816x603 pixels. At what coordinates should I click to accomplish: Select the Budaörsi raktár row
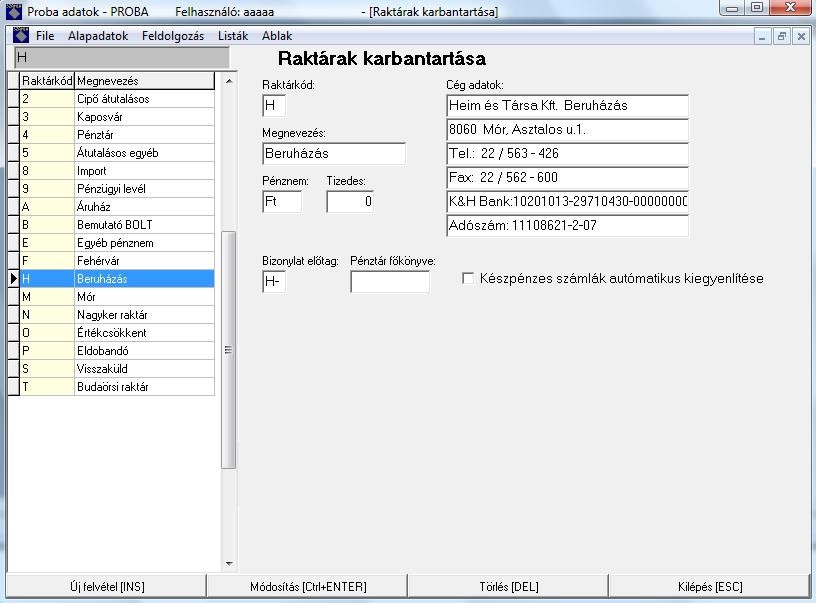coord(144,387)
